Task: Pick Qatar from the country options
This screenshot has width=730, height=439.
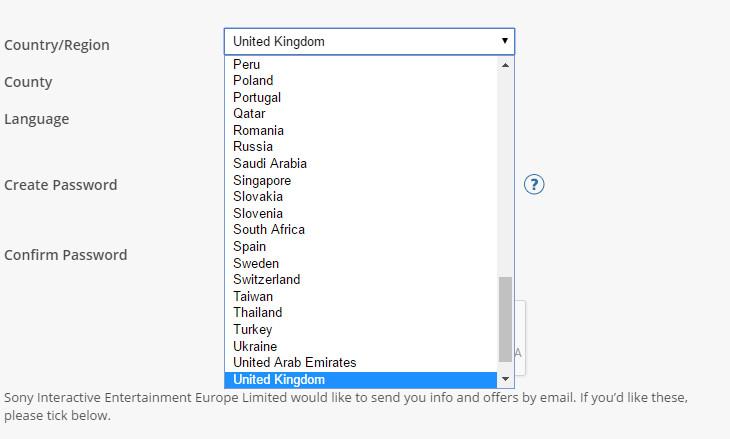Action: (x=361, y=114)
